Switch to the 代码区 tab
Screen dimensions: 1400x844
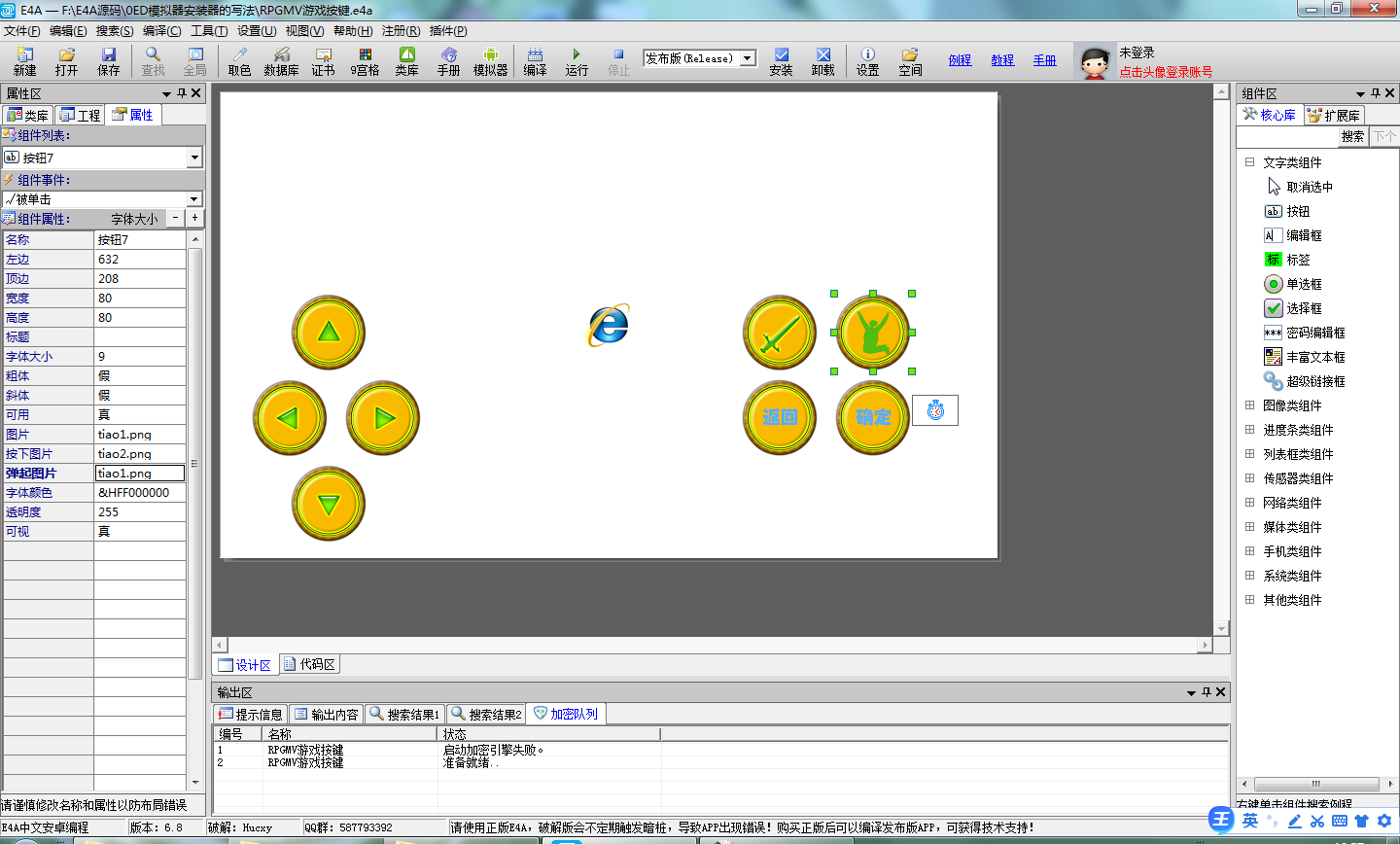click(x=310, y=665)
